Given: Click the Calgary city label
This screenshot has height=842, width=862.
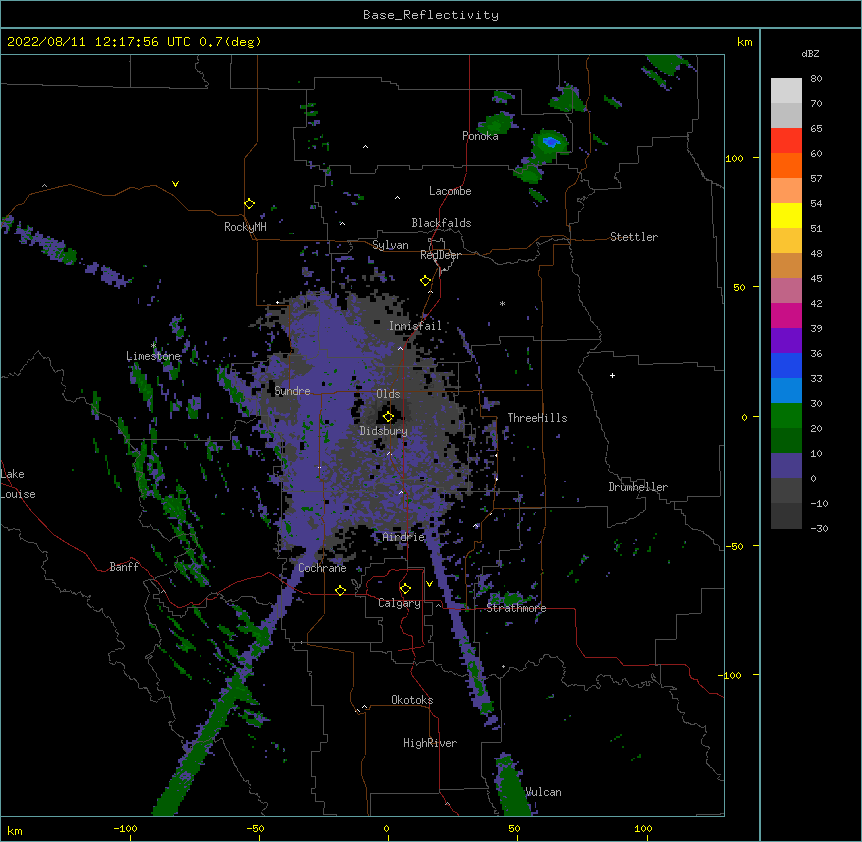Looking at the screenshot, I should [399, 603].
